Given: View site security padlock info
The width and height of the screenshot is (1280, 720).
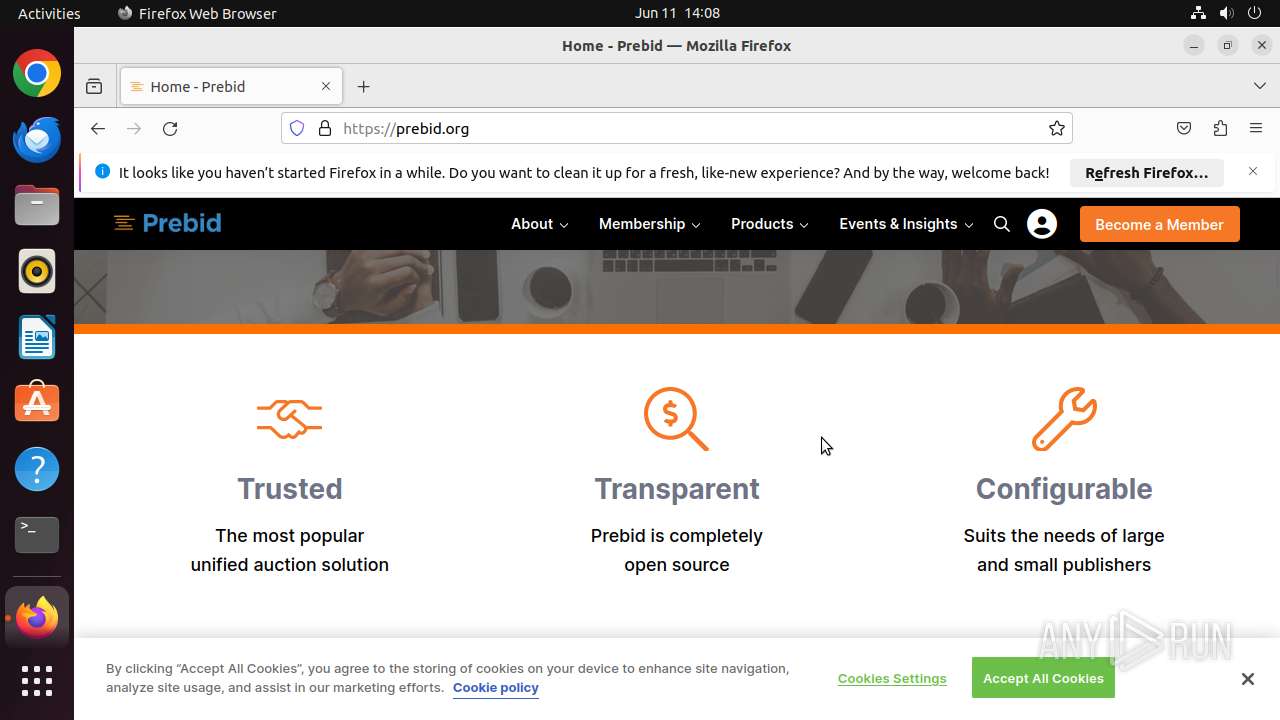Looking at the screenshot, I should pos(324,128).
